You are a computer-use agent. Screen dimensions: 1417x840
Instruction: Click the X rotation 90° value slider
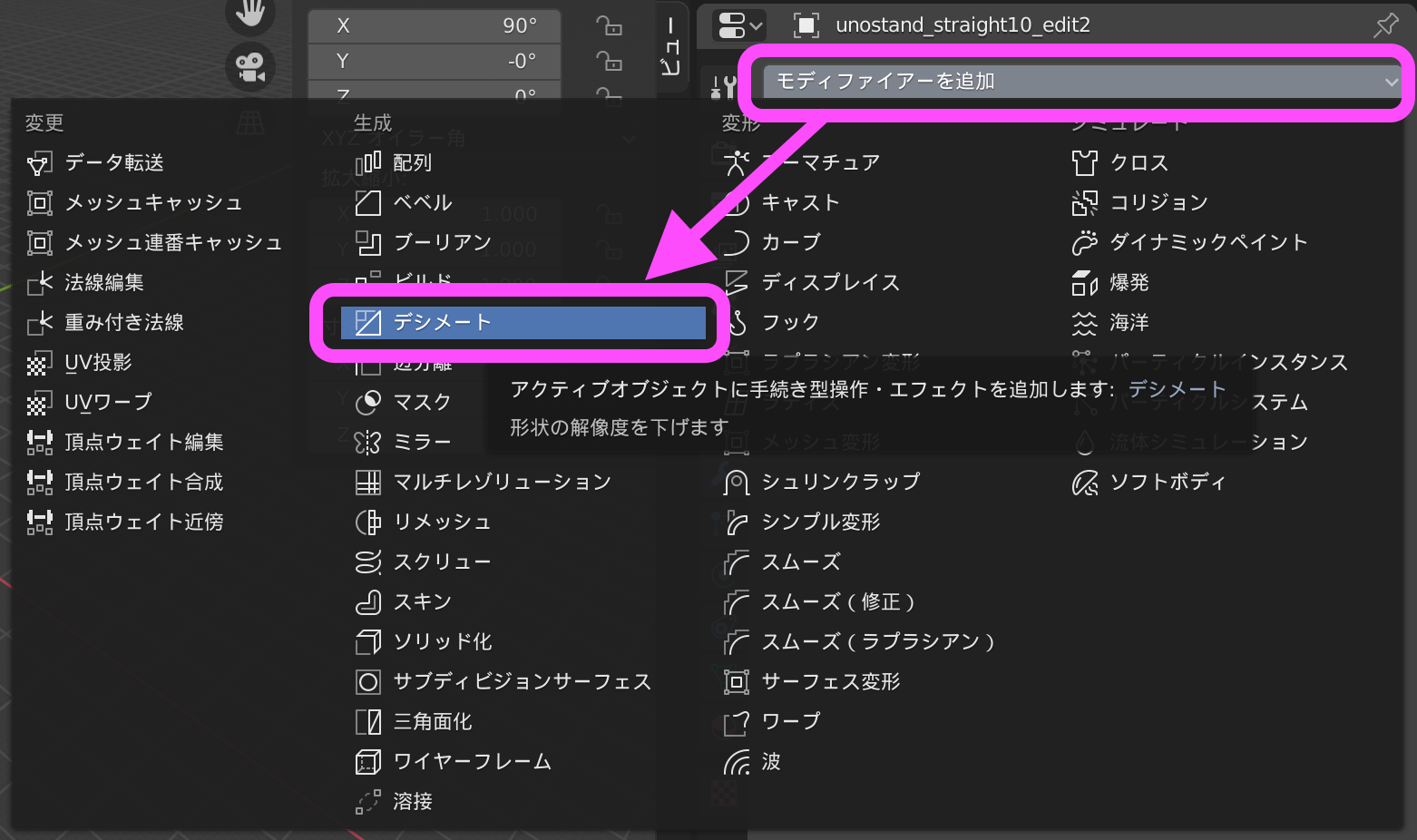click(434, 25)
